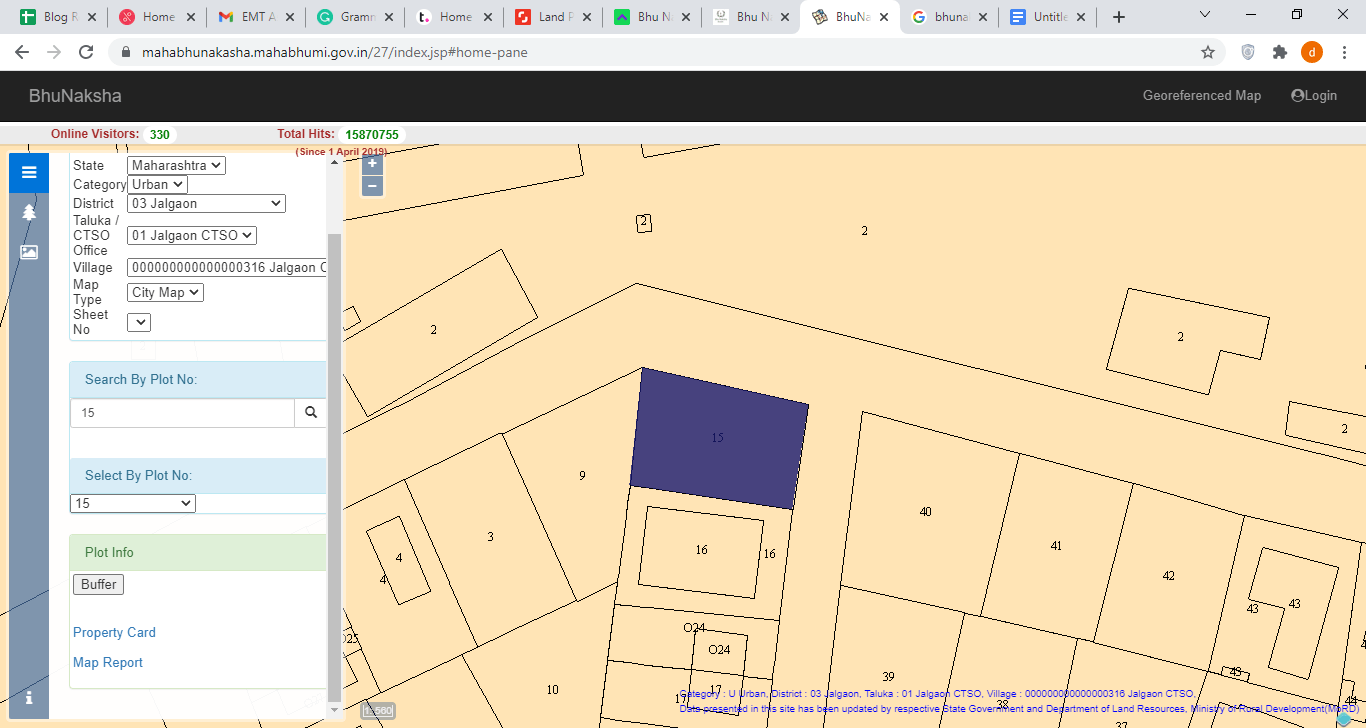1366x728 pixels.
Task: Open the Map Report link
Action: 108,662
